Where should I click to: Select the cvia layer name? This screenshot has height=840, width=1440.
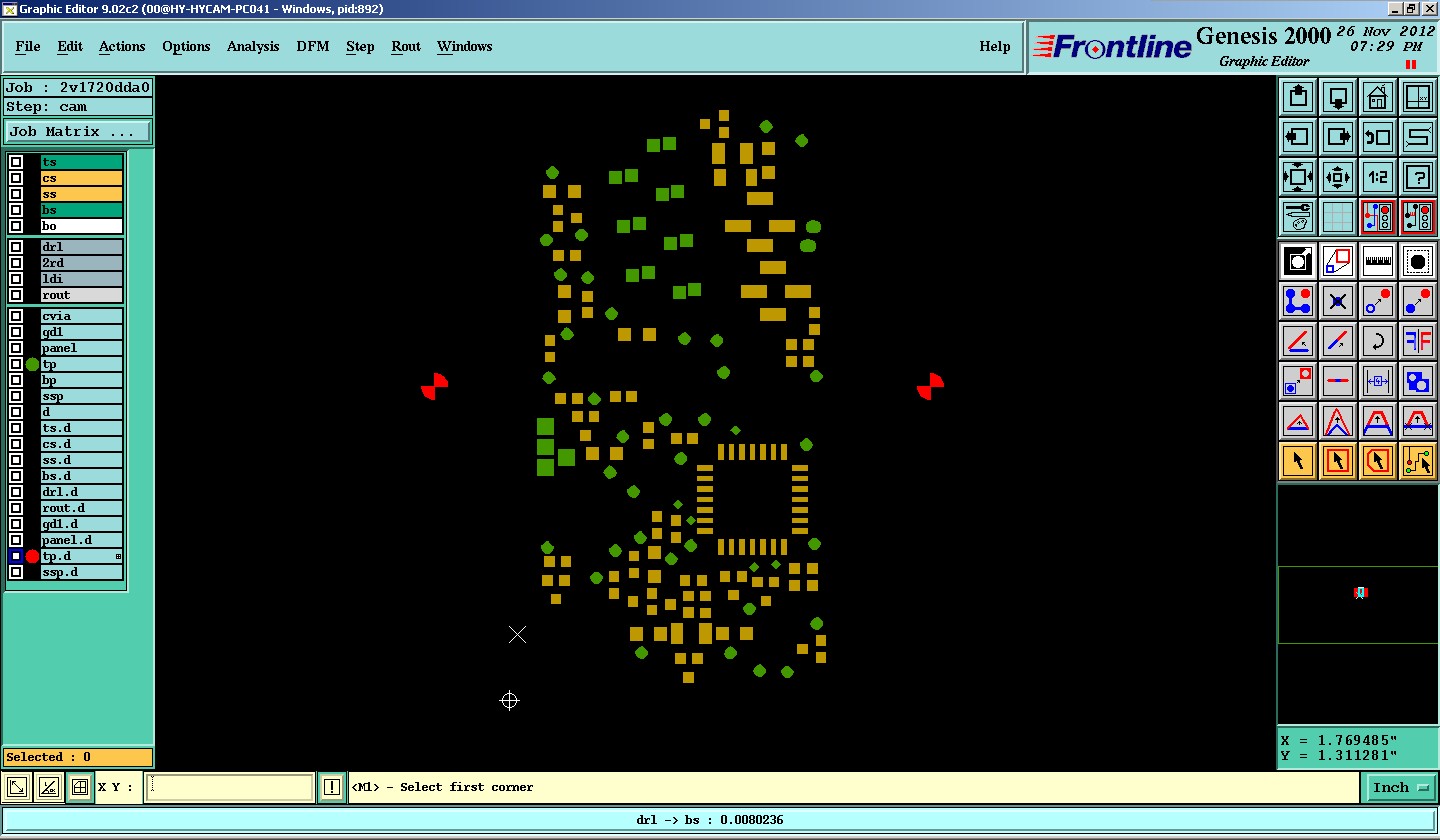click(x=81, y=316)
